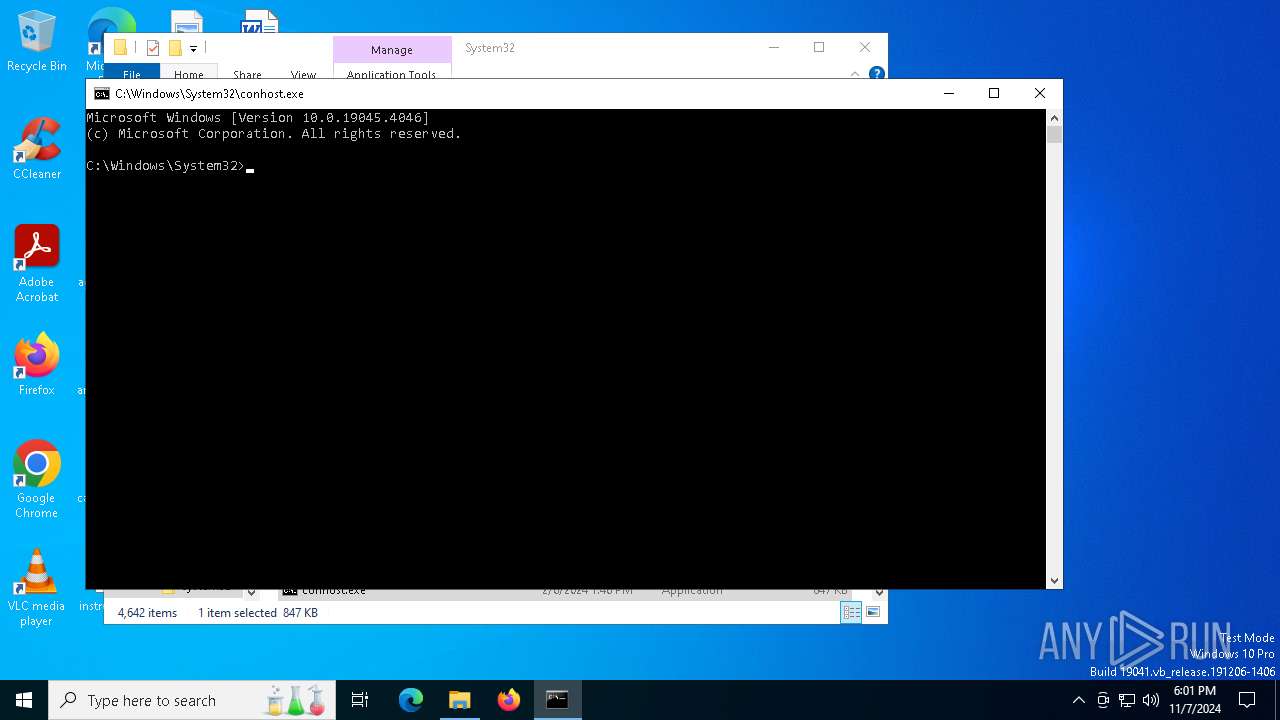Open the Home ribbon tab in Explorer
Image resolution: width=1280 pixels, height=720 pixels.
tap(188, 73)
